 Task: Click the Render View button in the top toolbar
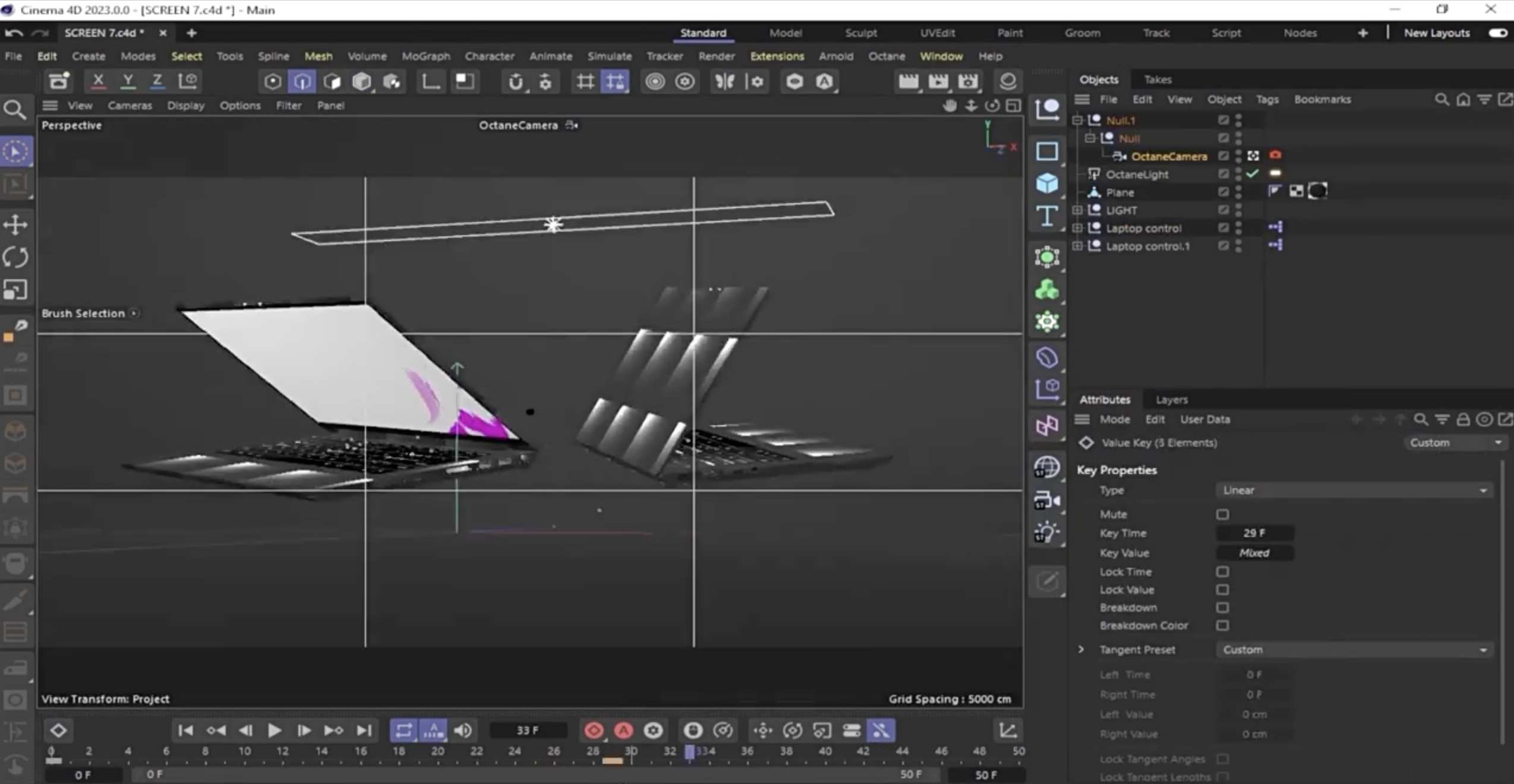908,81
